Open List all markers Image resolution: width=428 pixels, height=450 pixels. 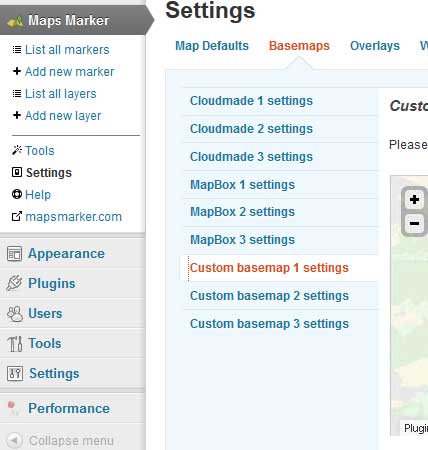pos(67,50)
